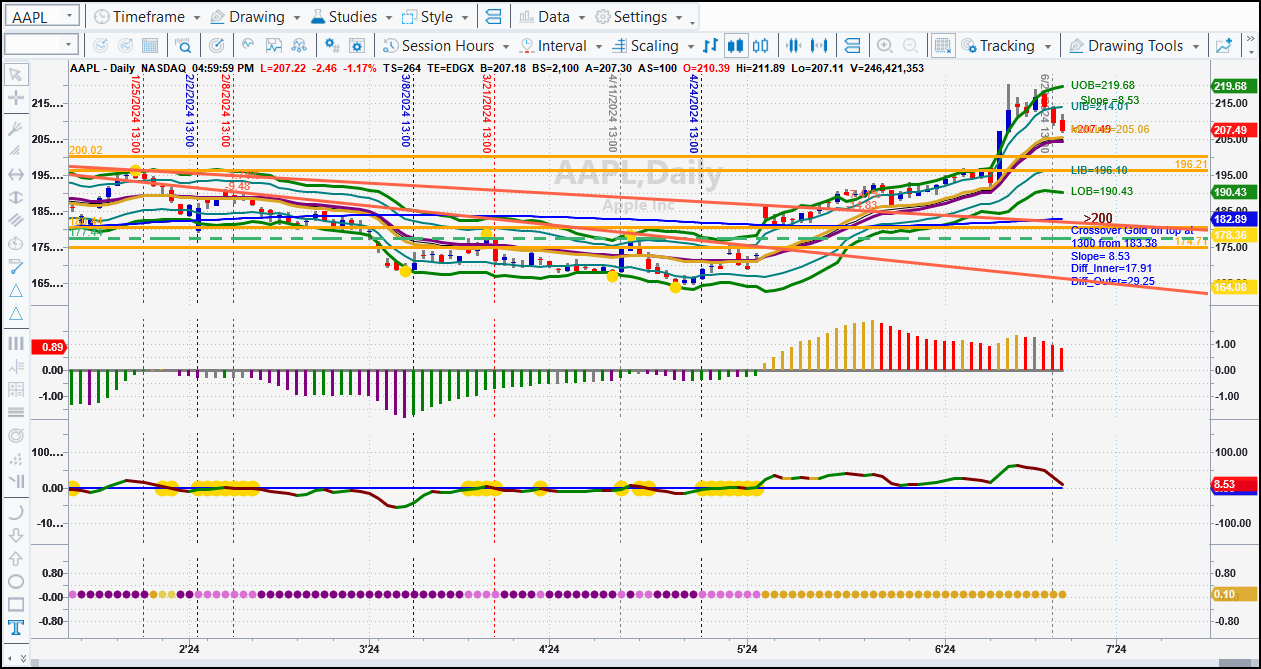Open the Timeframe menu
Screen dimensions: 1261x669
point(138,17)
